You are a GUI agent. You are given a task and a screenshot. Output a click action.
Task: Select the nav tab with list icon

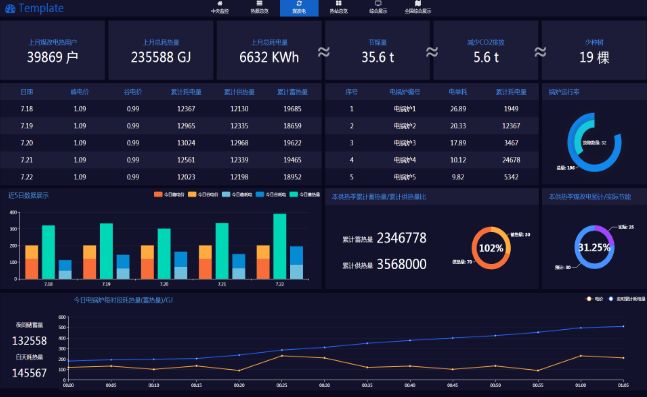pos(259,7)
